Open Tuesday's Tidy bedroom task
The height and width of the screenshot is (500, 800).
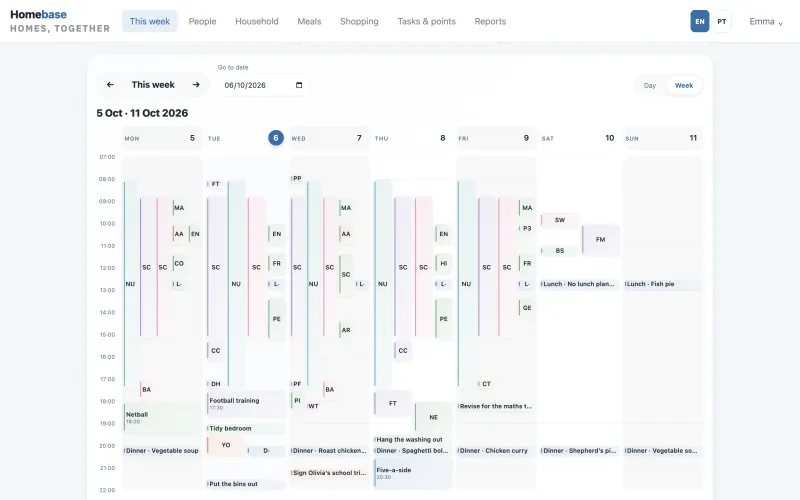coord(246,429)
